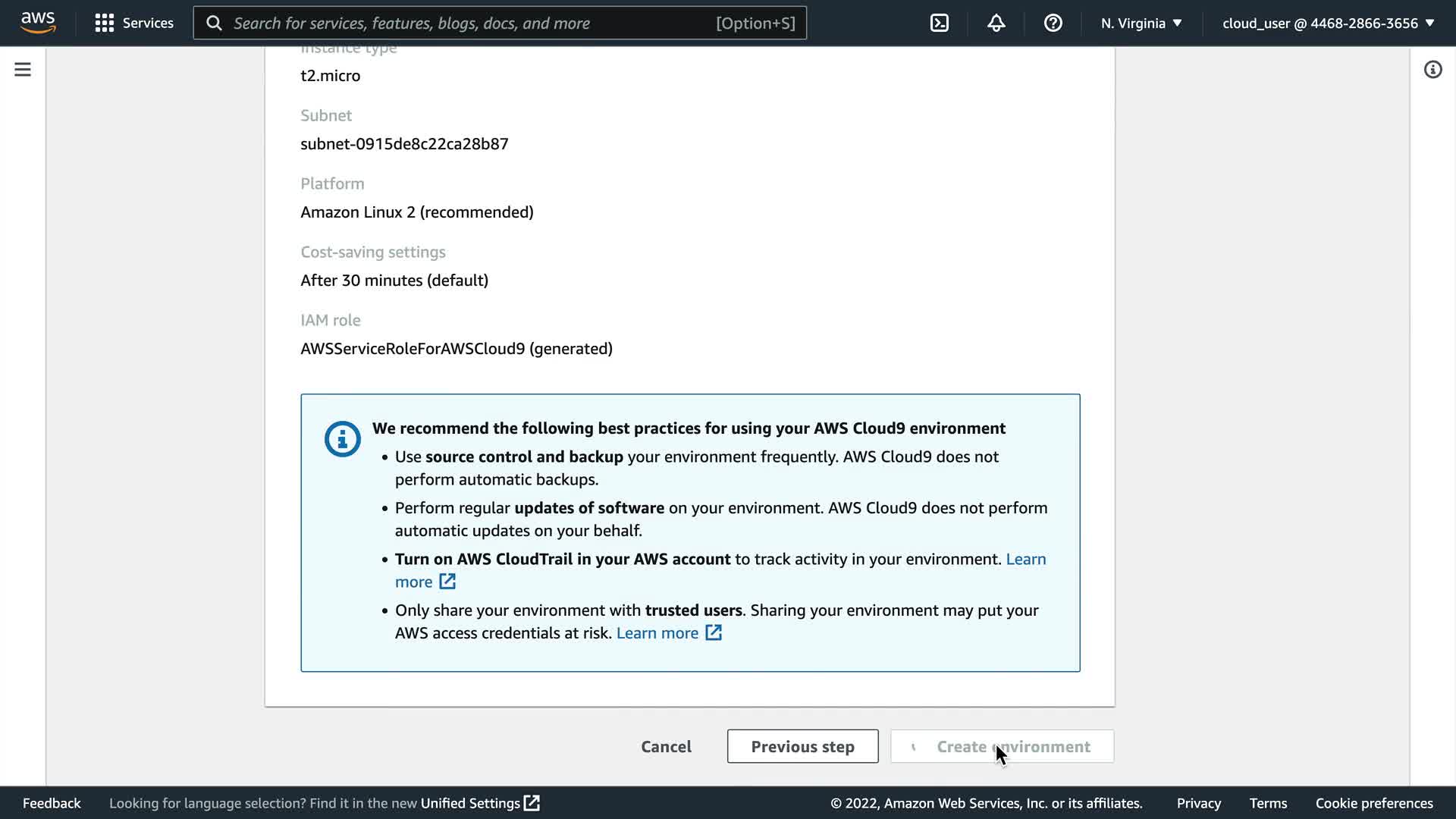
Task: Click the Cancel button
Action: point(666,746)
